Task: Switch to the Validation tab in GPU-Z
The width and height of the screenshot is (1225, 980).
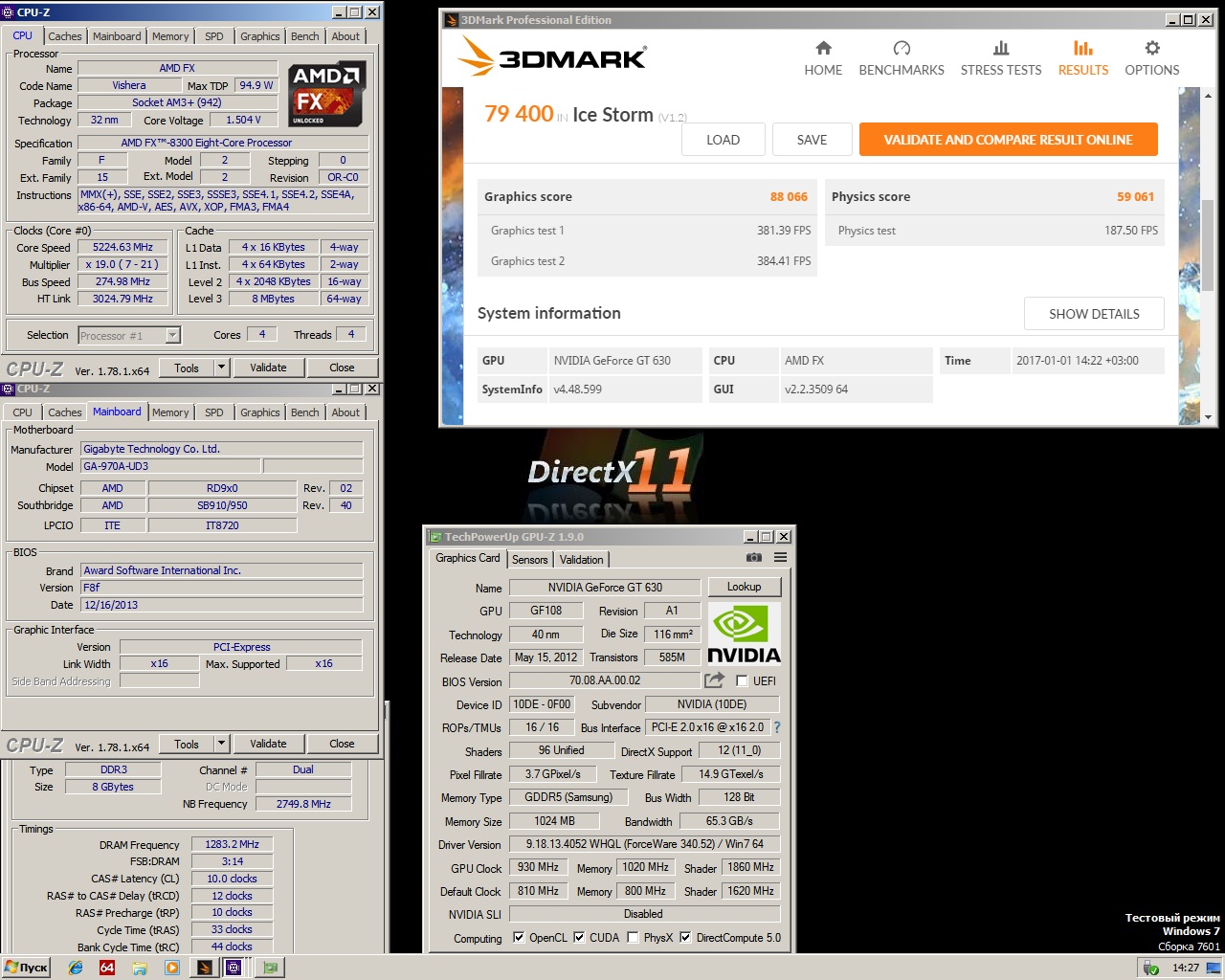Action: coord(582,560)
